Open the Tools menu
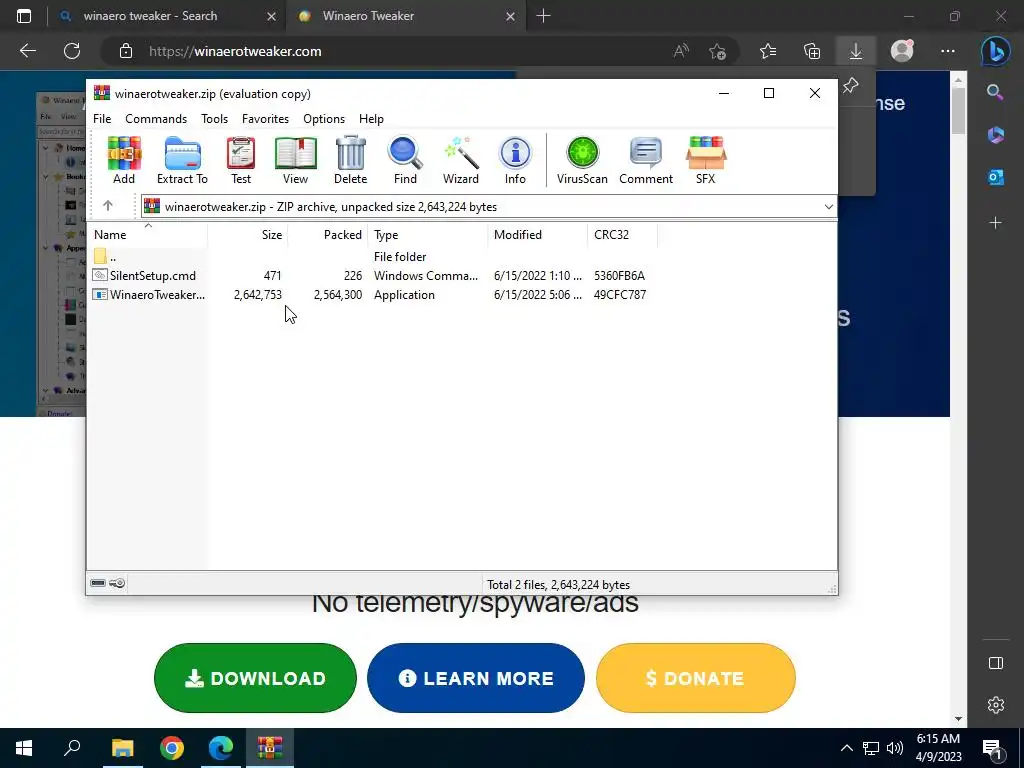 (214, 119)
